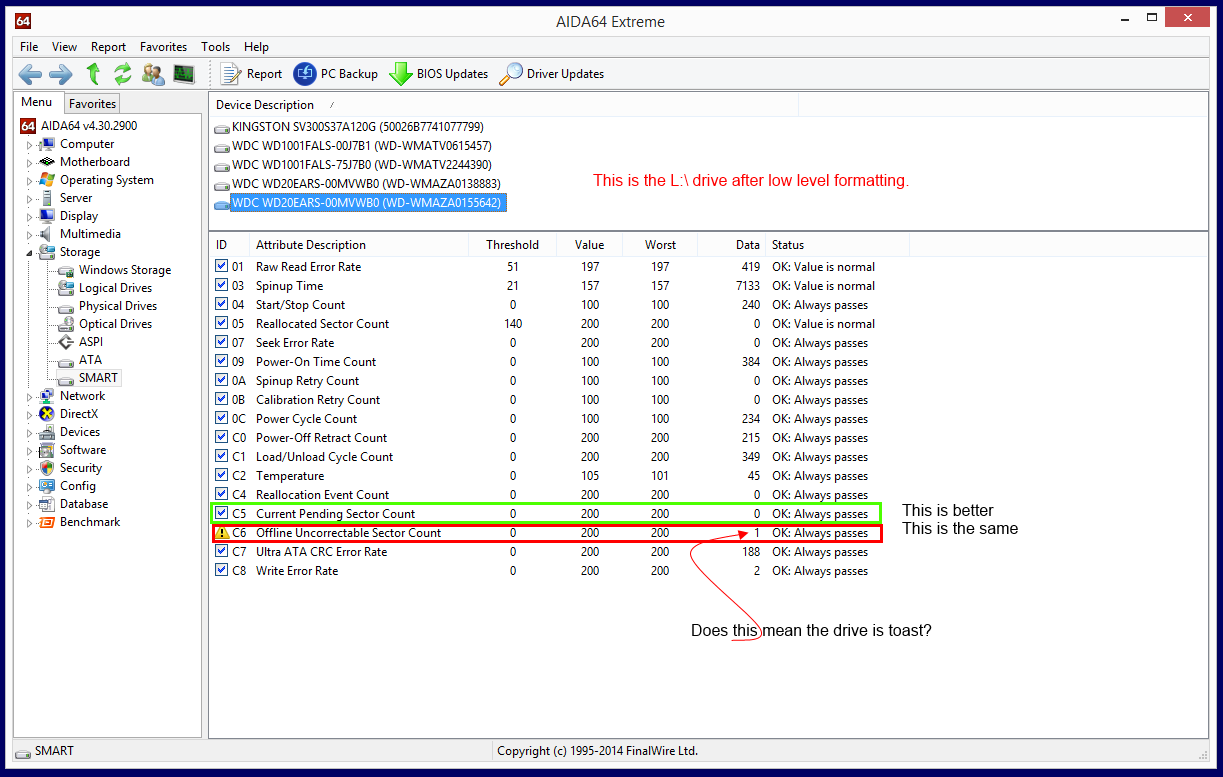Select the DirectX node

(x=79, y=414)
